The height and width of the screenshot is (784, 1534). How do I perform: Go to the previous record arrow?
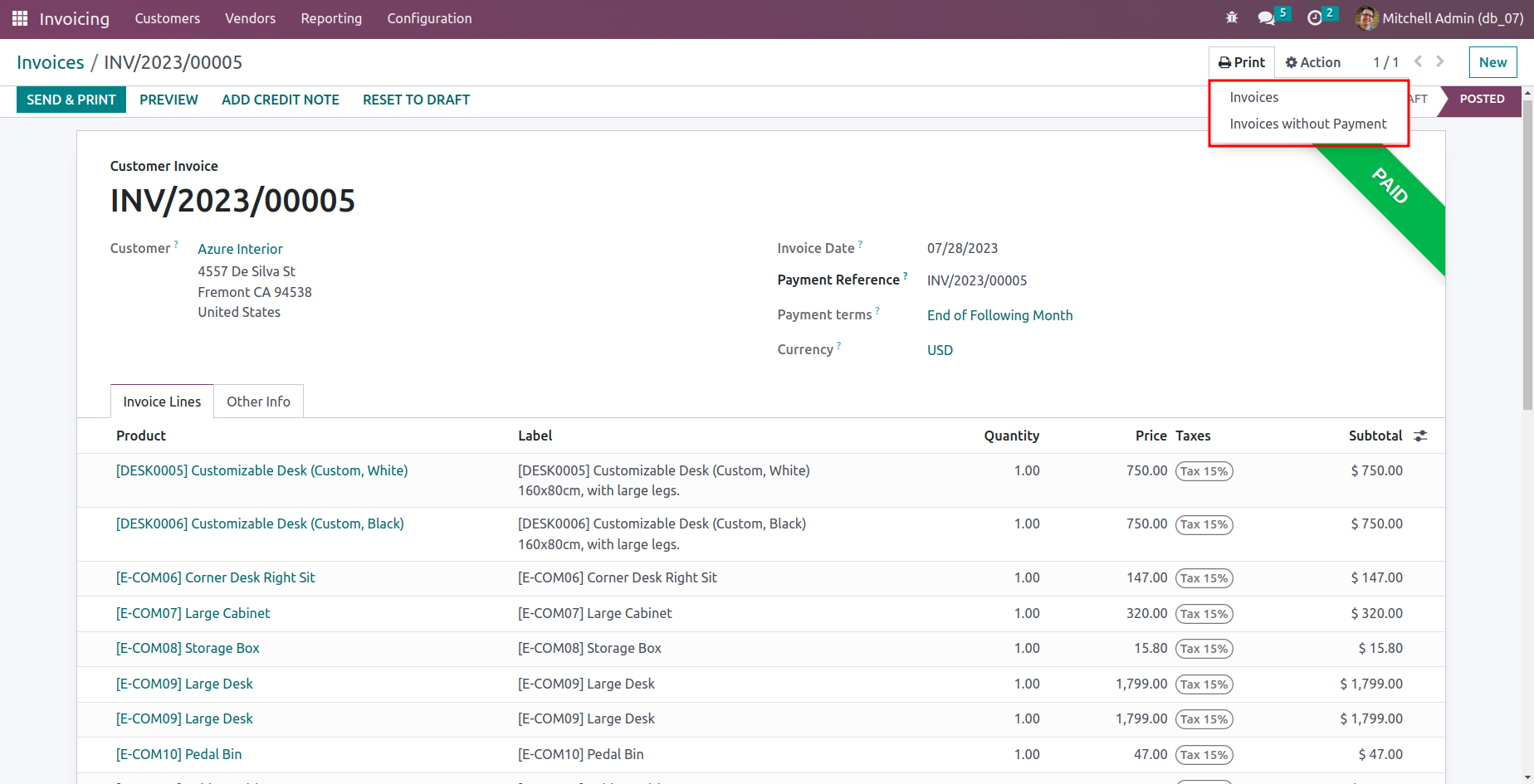(x=1418, y=61)
